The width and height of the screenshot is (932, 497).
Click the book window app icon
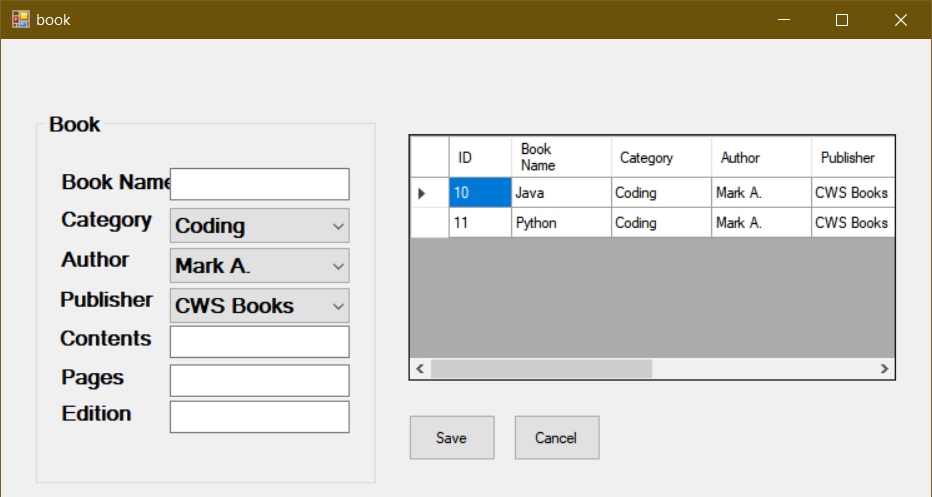pos(21,20)
